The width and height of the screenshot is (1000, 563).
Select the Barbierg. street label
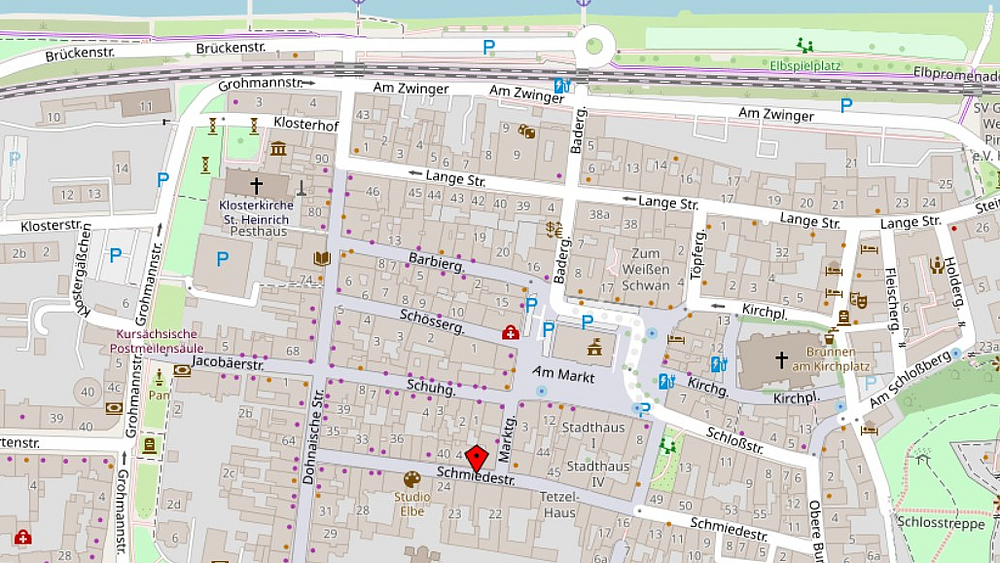pos(437,263)
